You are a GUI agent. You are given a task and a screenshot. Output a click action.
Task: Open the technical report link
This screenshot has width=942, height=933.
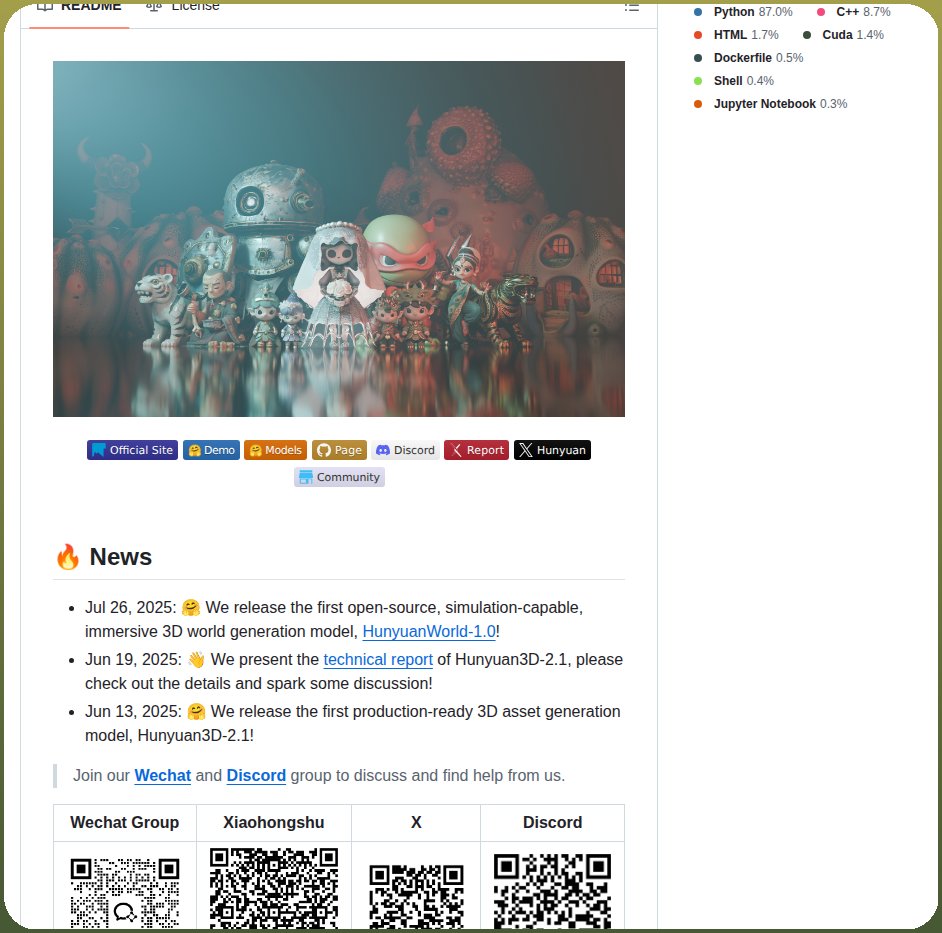[x=378, y=659]
